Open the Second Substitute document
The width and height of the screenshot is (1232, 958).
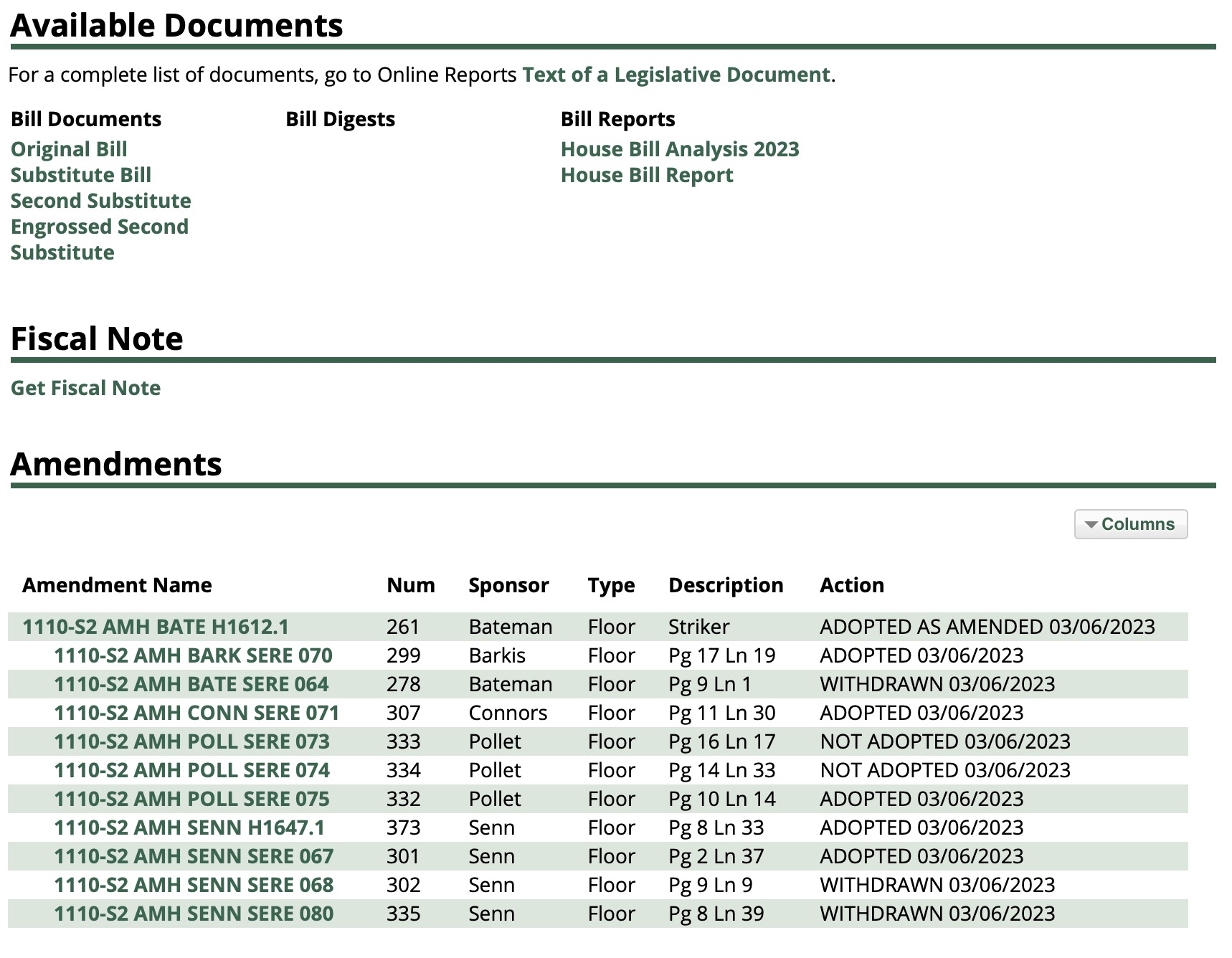[x=100, y=201]
